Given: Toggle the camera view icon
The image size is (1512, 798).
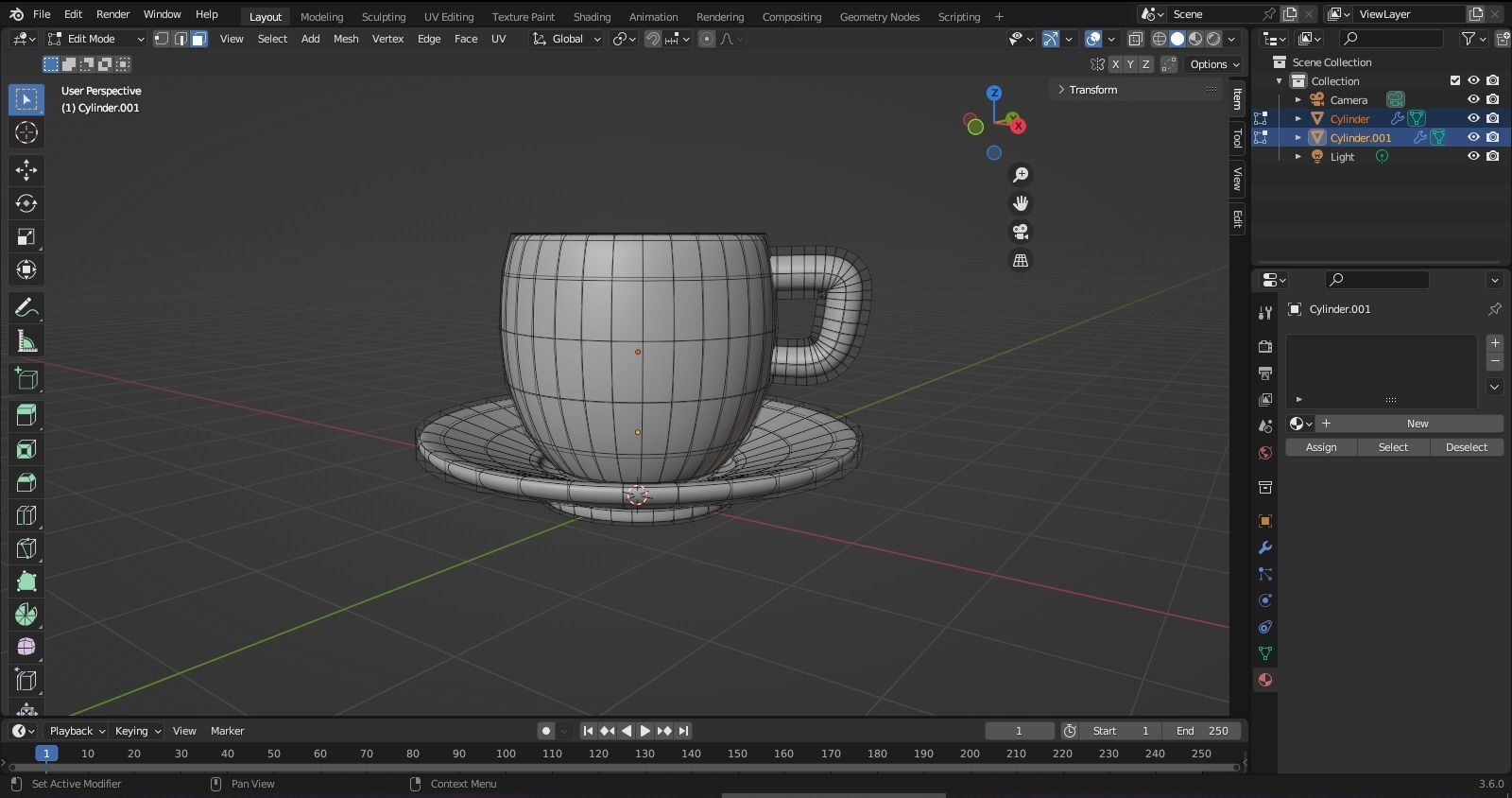Looking at the screenshot, I should (1021, 232).
